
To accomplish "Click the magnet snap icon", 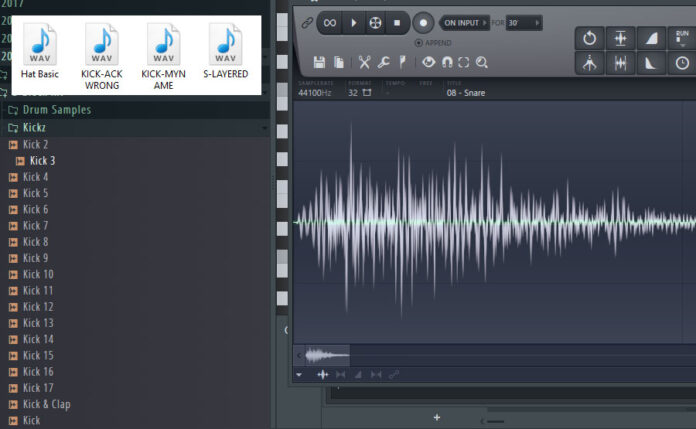I will point(447,62).
